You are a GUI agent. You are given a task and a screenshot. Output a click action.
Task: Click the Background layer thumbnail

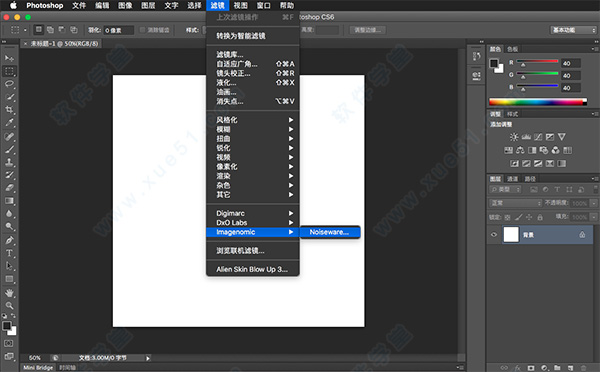pos(511,235)
